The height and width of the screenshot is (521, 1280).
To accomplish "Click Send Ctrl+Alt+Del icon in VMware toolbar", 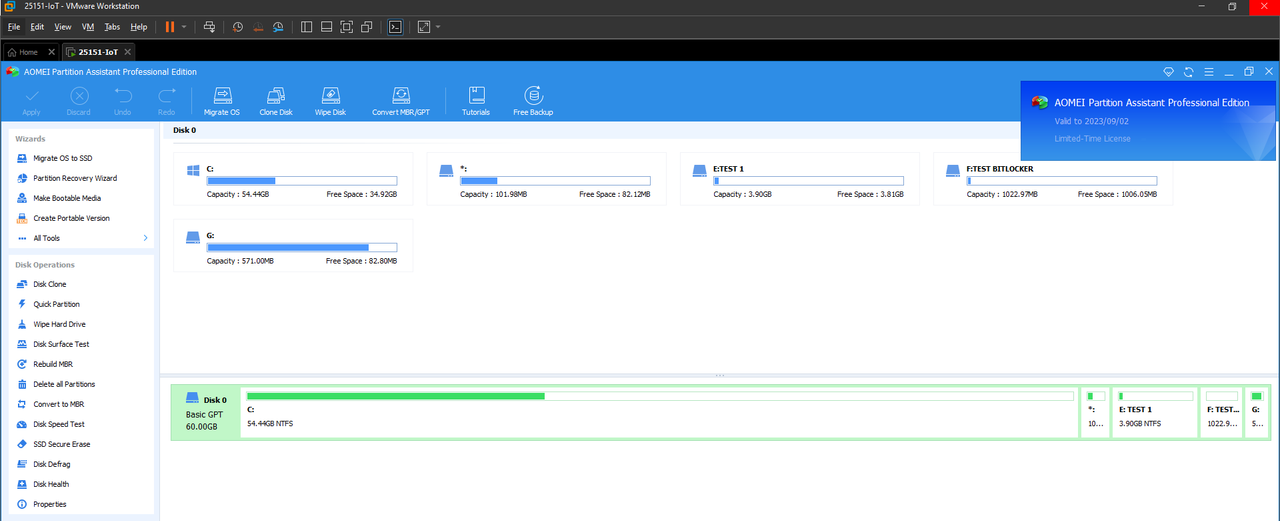I will point(208,27).
